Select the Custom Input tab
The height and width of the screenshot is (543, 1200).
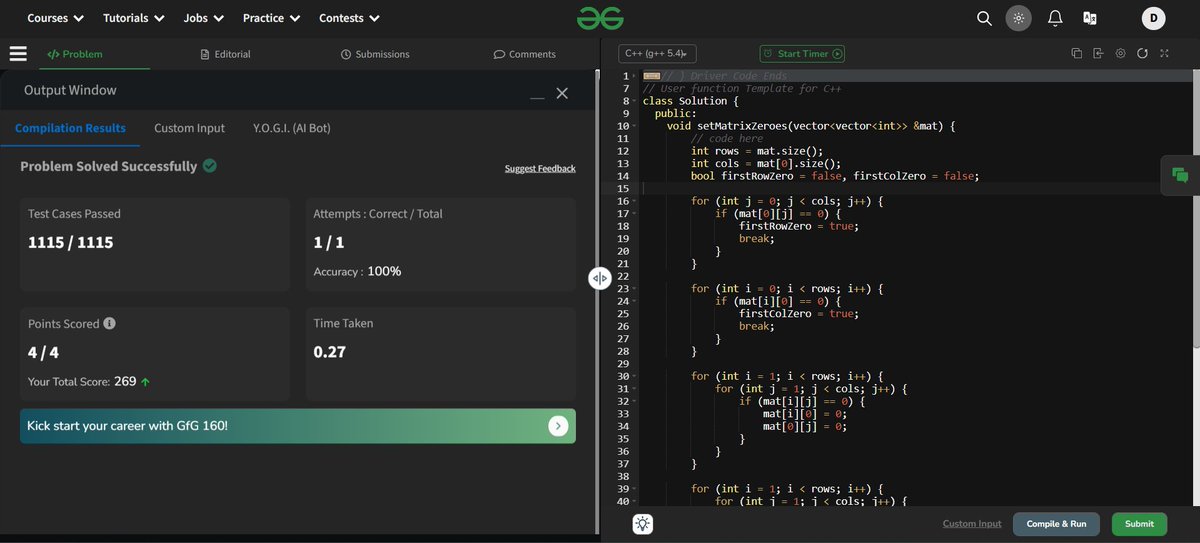click(189, 128)
